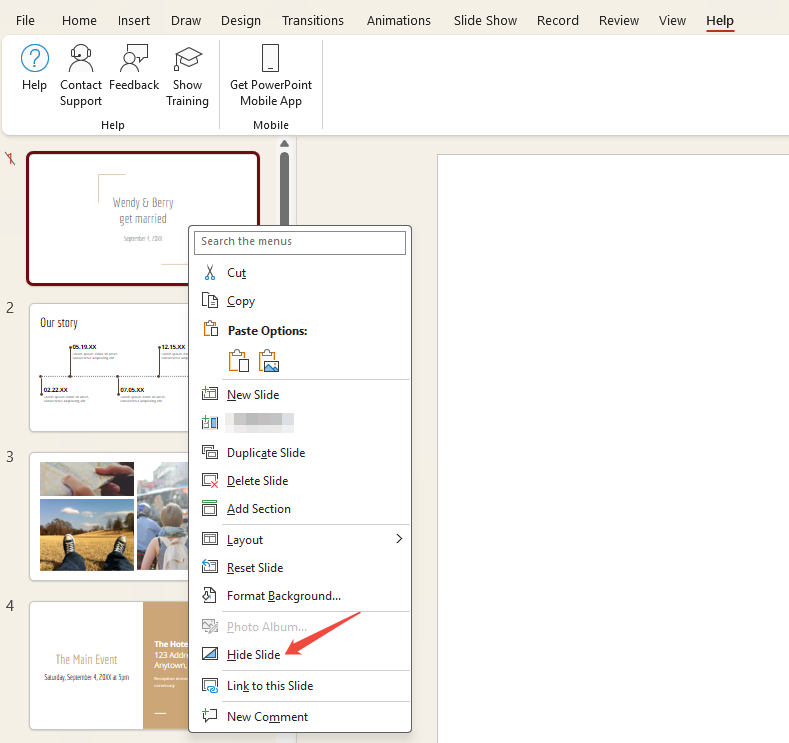Choose paste as Picture option
The width and height of the screenshot is (789, 743).
[269, 361]
